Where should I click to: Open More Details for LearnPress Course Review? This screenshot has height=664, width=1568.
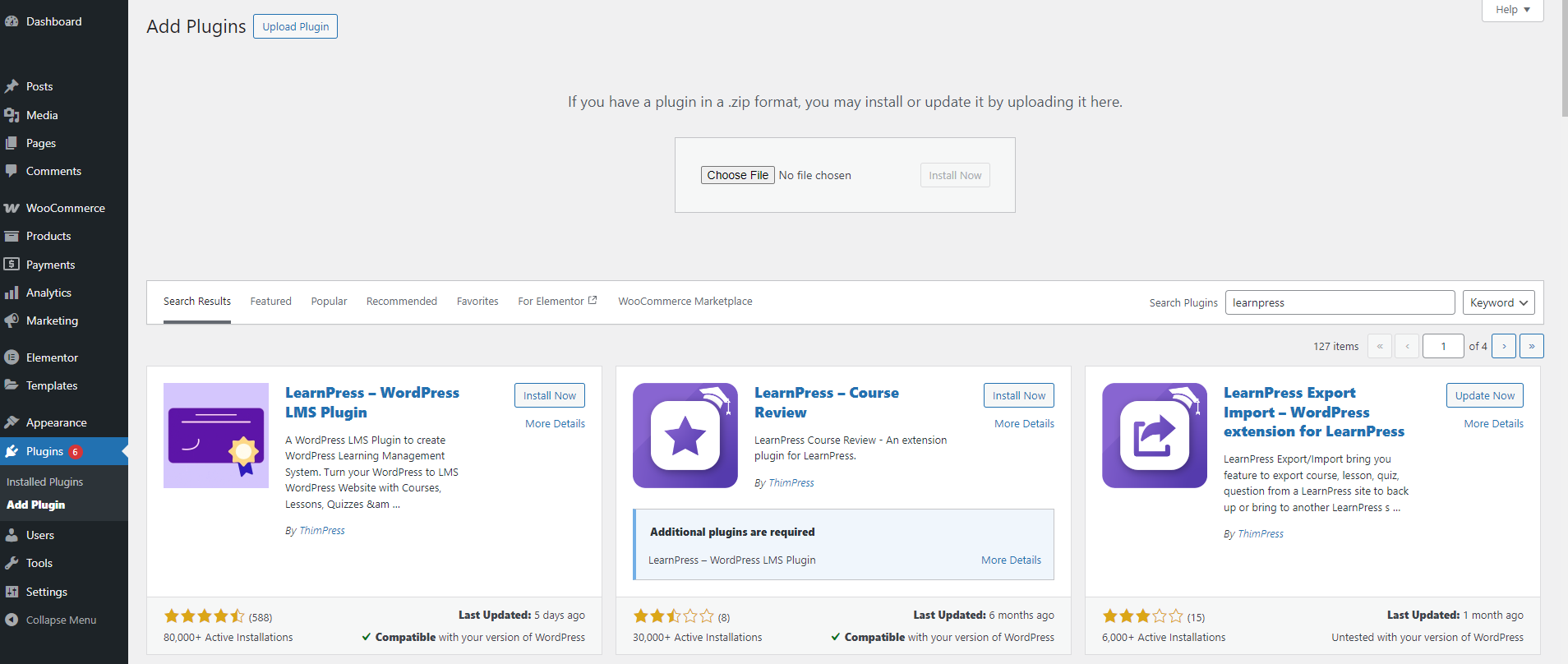tap(1024, 423)
